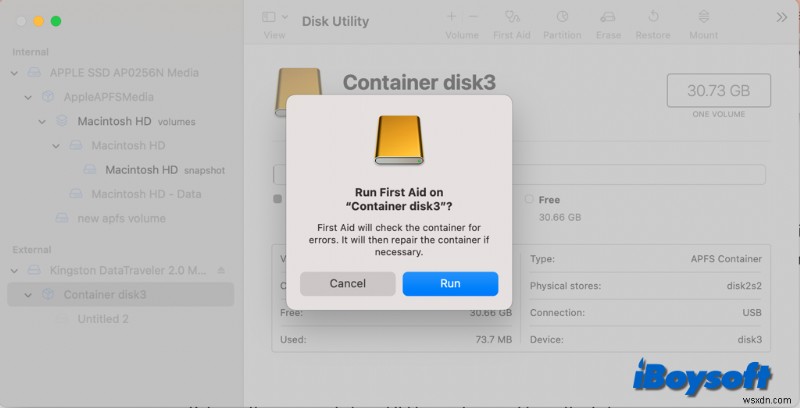This screenshot has width=800, height=408.
Task: Click the USB connection value
Action: point(752,313)
